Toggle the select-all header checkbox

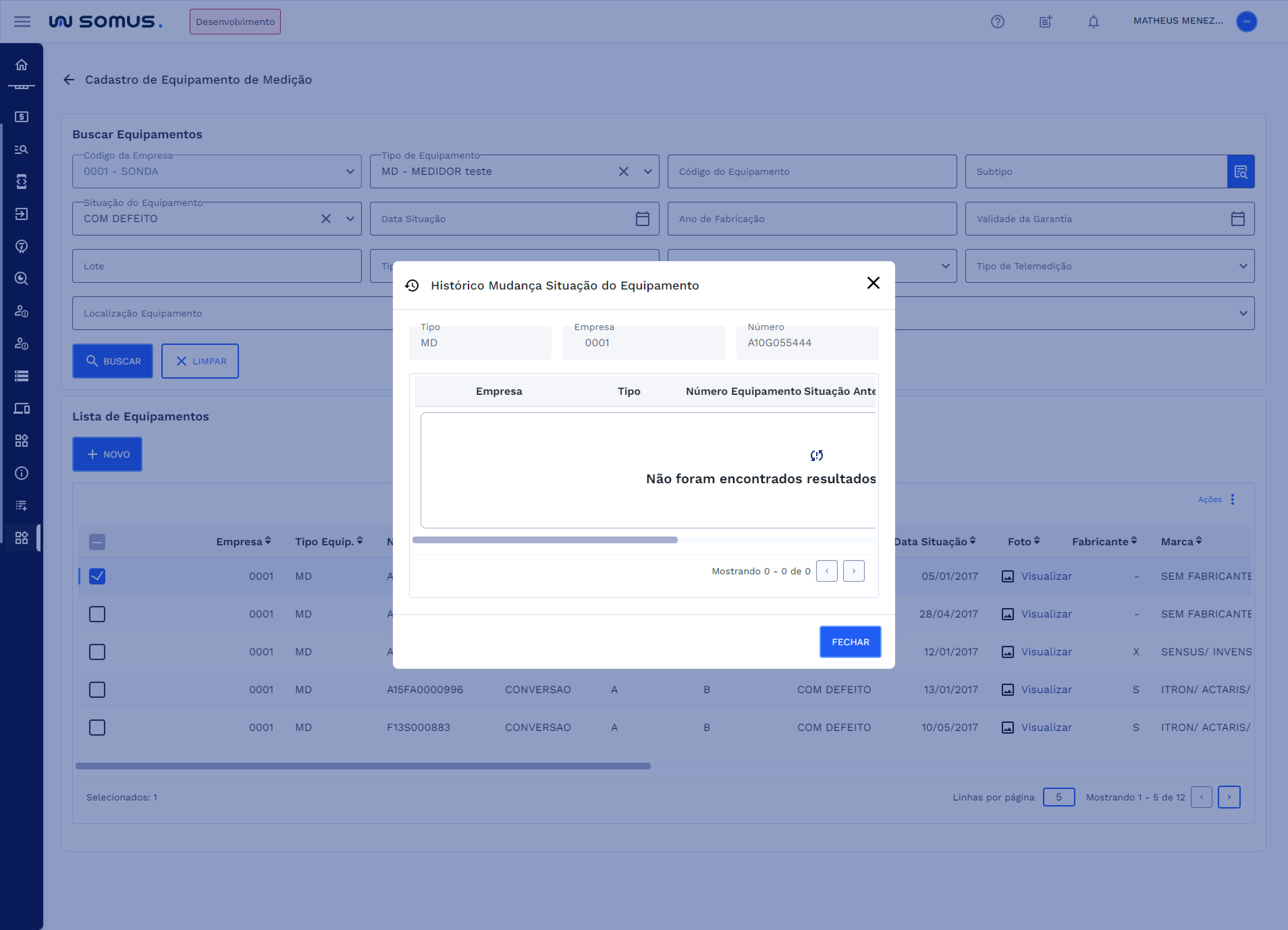97,542
